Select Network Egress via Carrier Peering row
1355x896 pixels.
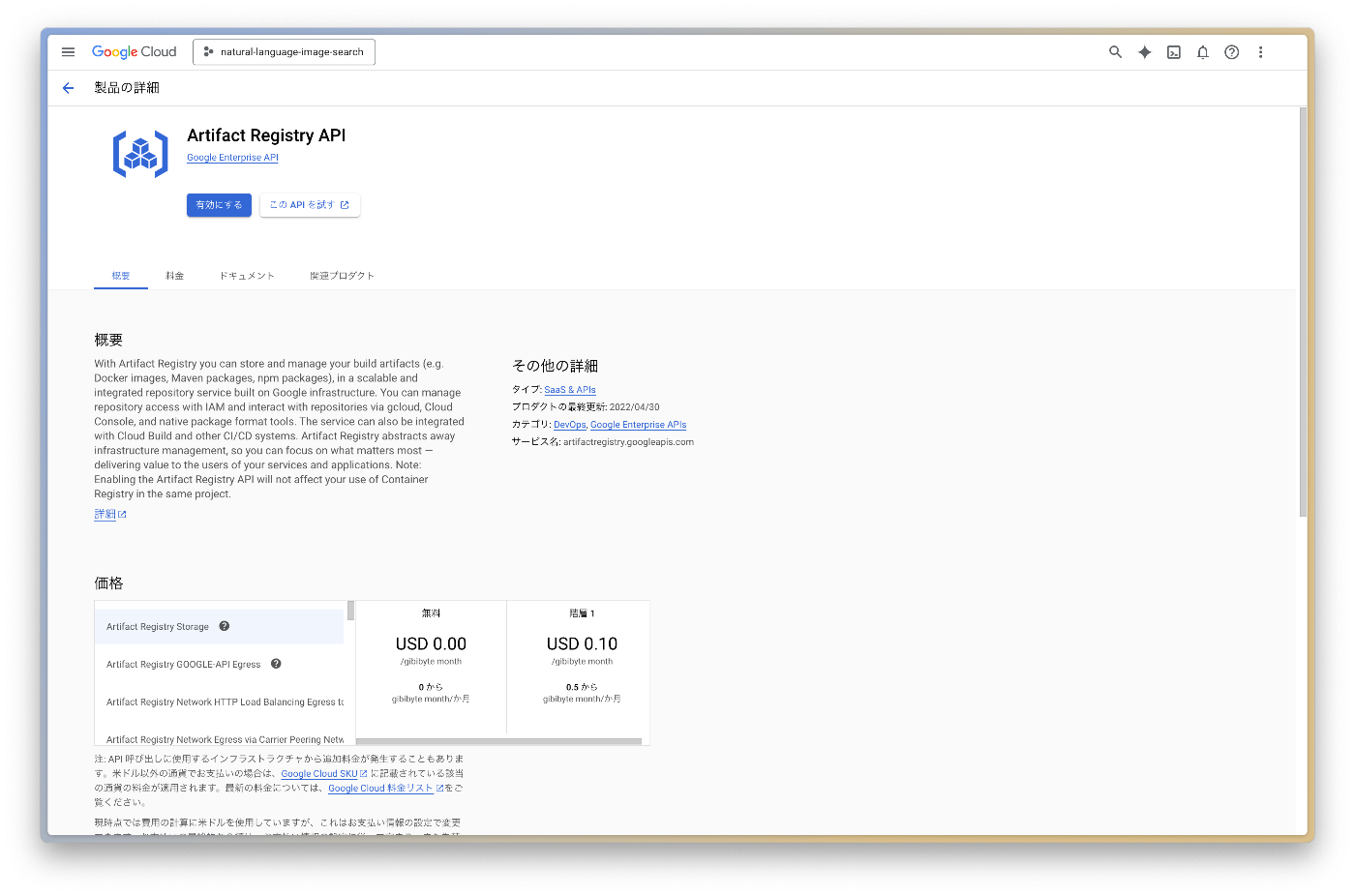pos(219,736)
